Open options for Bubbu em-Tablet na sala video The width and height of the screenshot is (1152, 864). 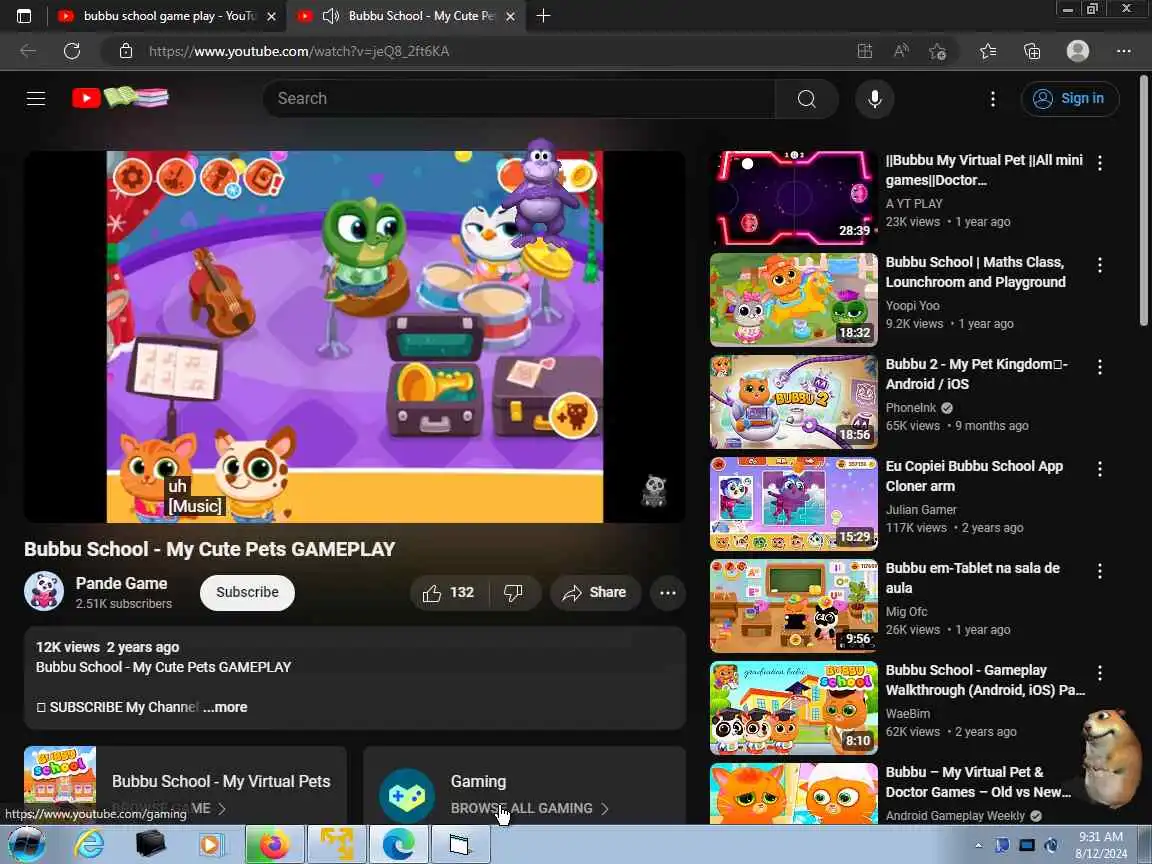pyautogui.click(x=1100, y=572)
